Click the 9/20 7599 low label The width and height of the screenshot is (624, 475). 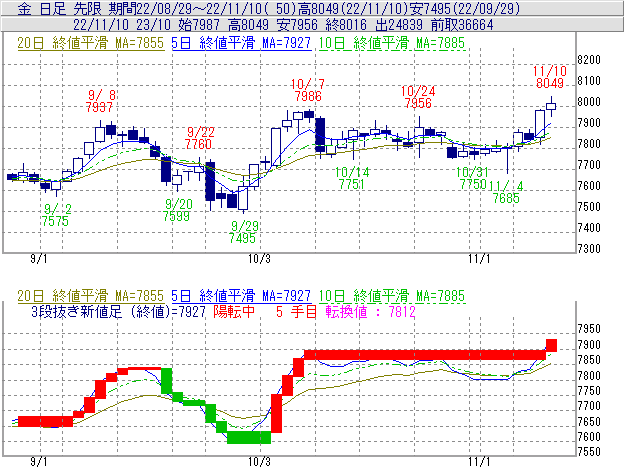point(177,210)
